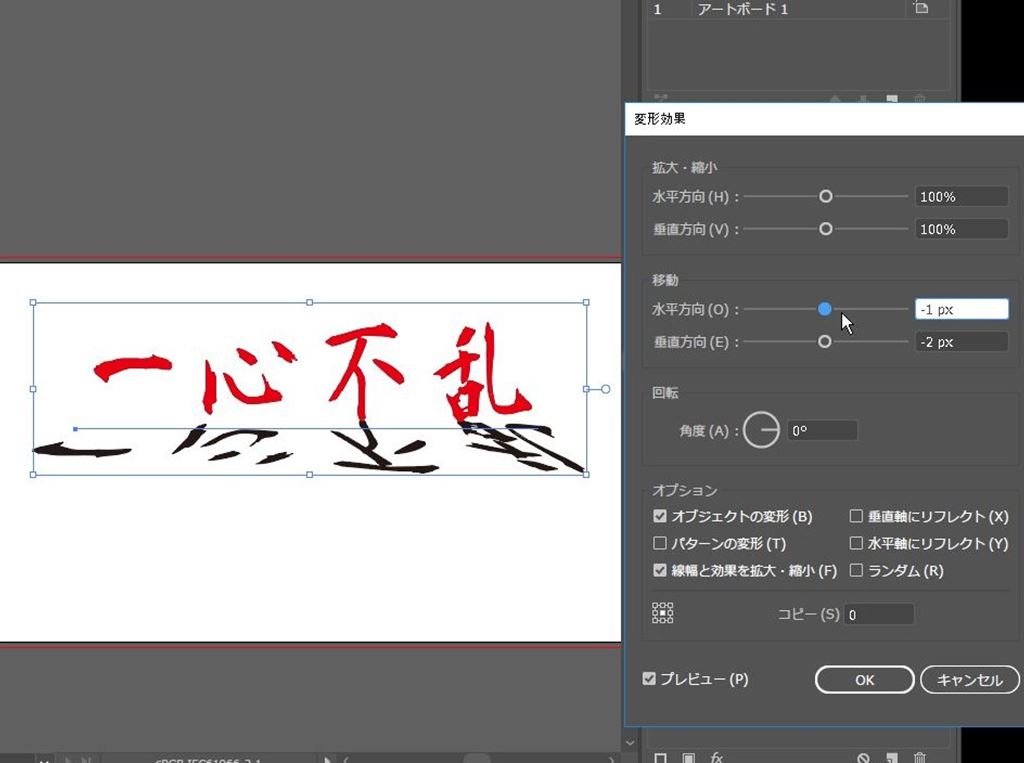Click the trash delete icon in Appearance panel
This screenshot has height=763, width=1024.
point(920,757)
